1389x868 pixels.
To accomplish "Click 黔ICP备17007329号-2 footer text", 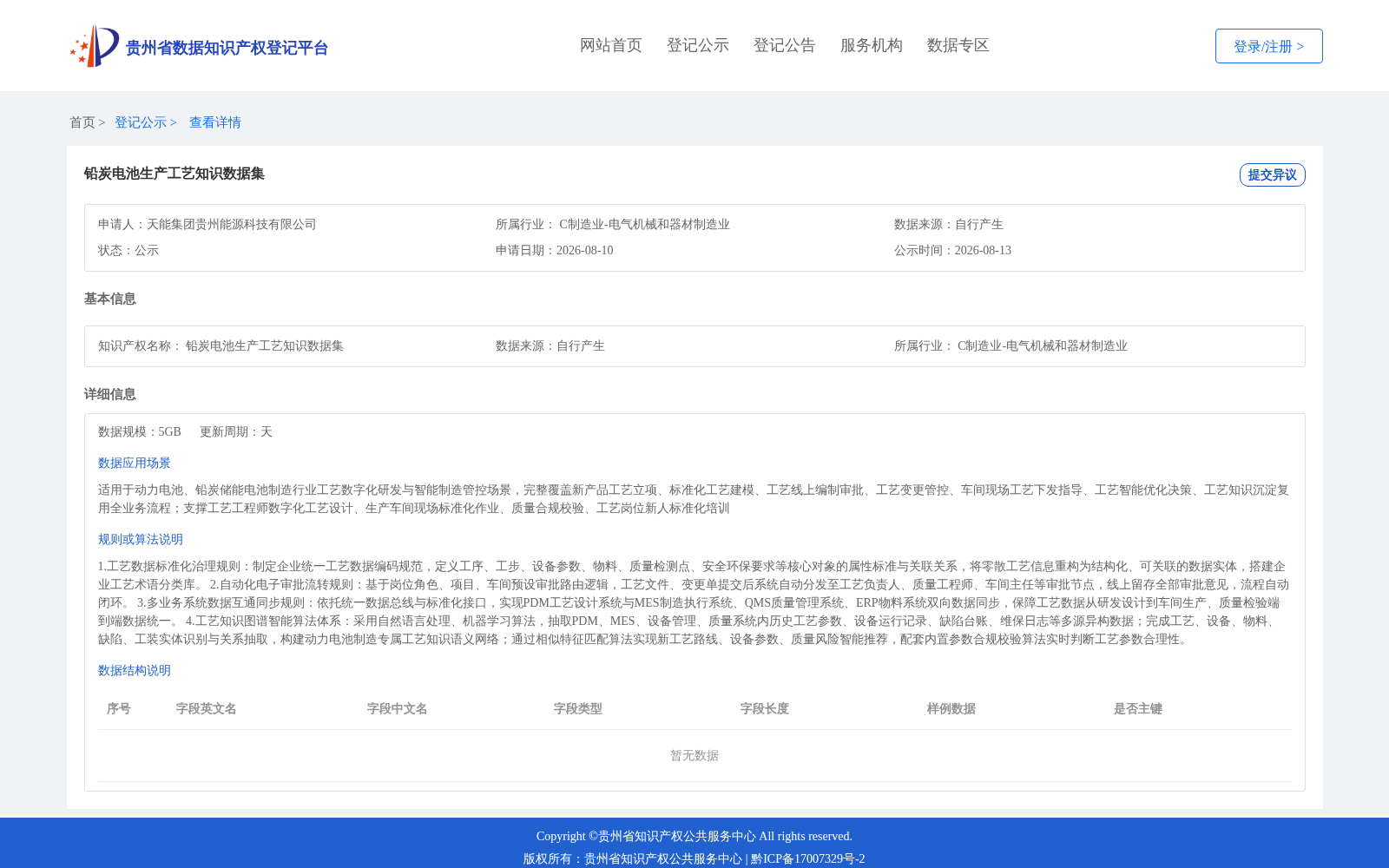I will pos(808,859).
